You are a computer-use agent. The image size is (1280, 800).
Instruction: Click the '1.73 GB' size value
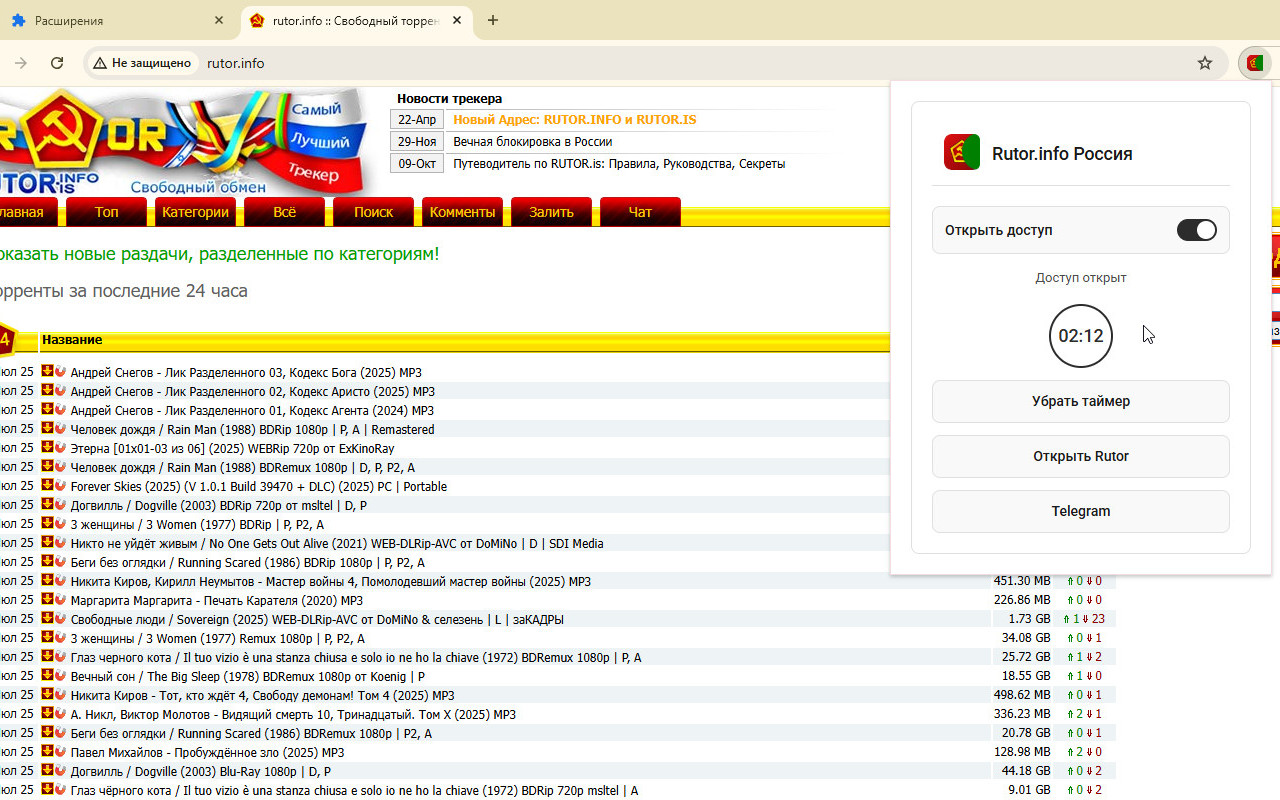[1029, 619]
